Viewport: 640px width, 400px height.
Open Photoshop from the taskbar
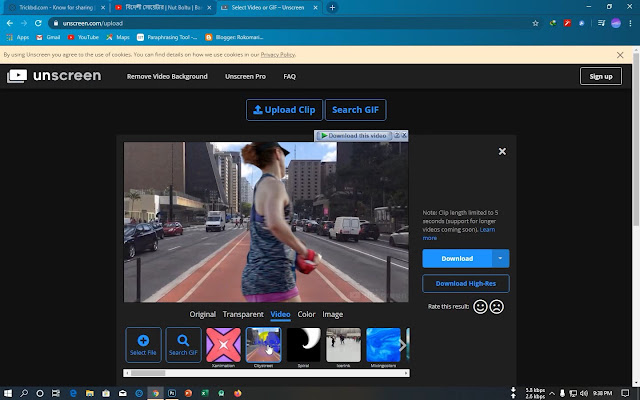tap(172, 393)
